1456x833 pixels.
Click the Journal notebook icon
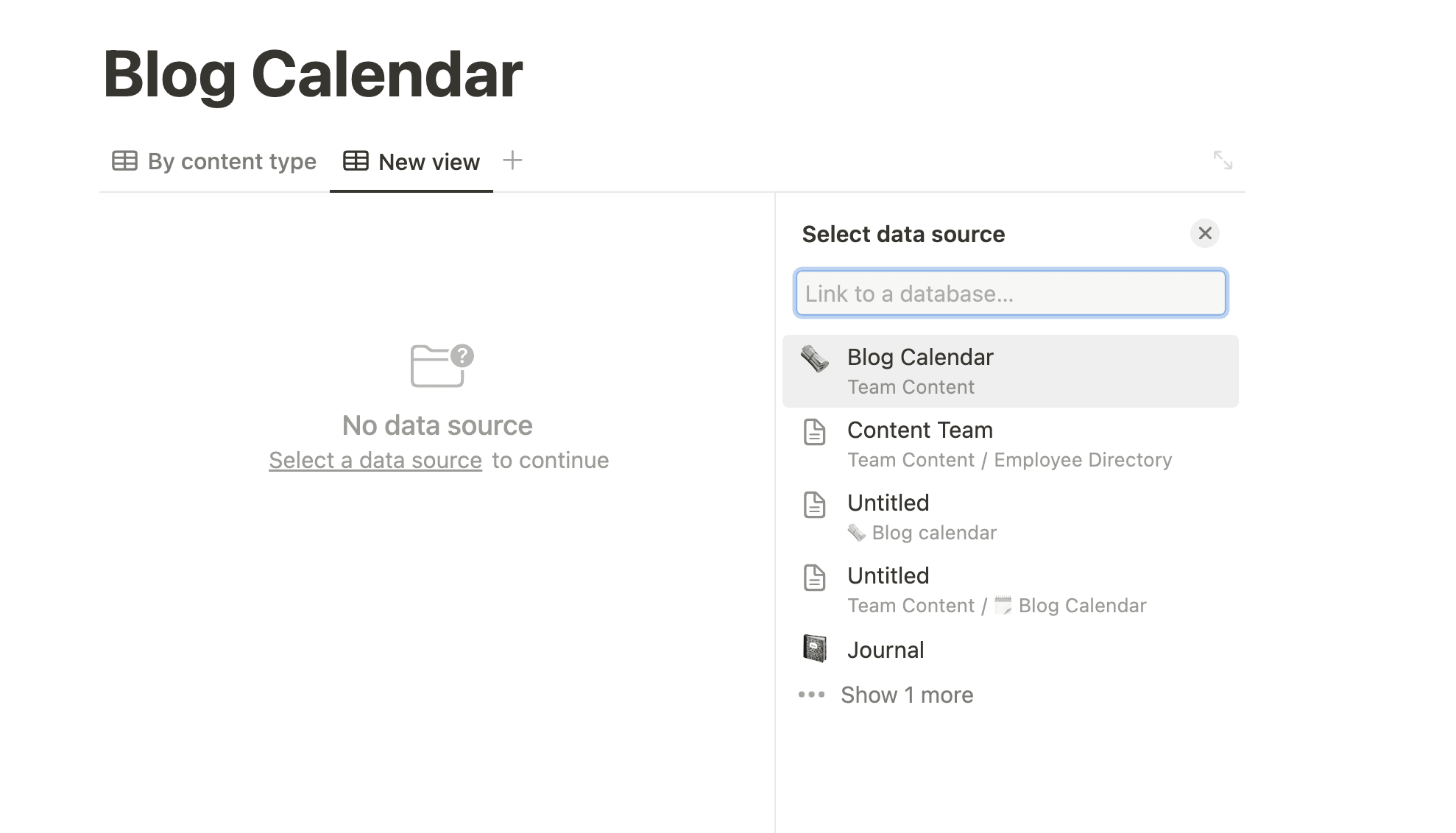coord(815,648)
